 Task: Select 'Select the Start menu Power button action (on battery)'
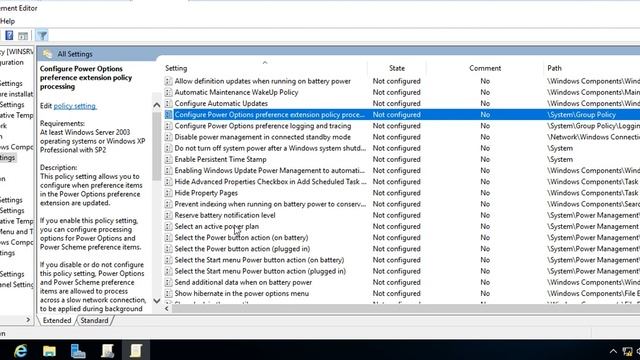[259, 260]
